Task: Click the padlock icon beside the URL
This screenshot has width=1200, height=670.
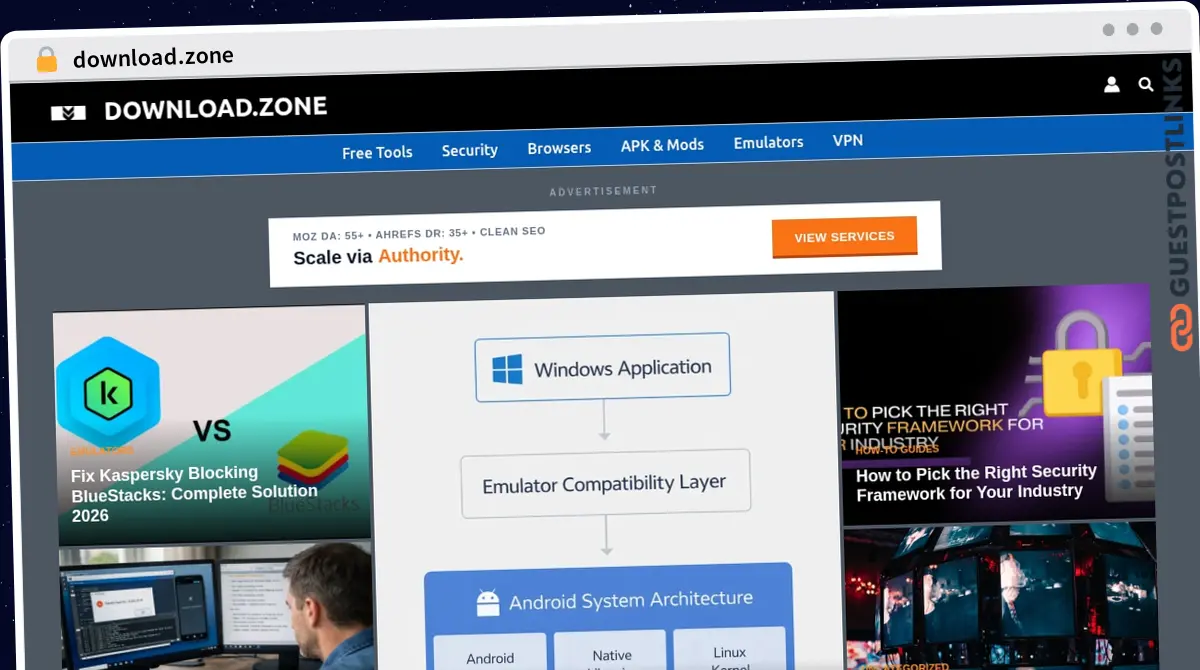Action: [x=46, y=60]
